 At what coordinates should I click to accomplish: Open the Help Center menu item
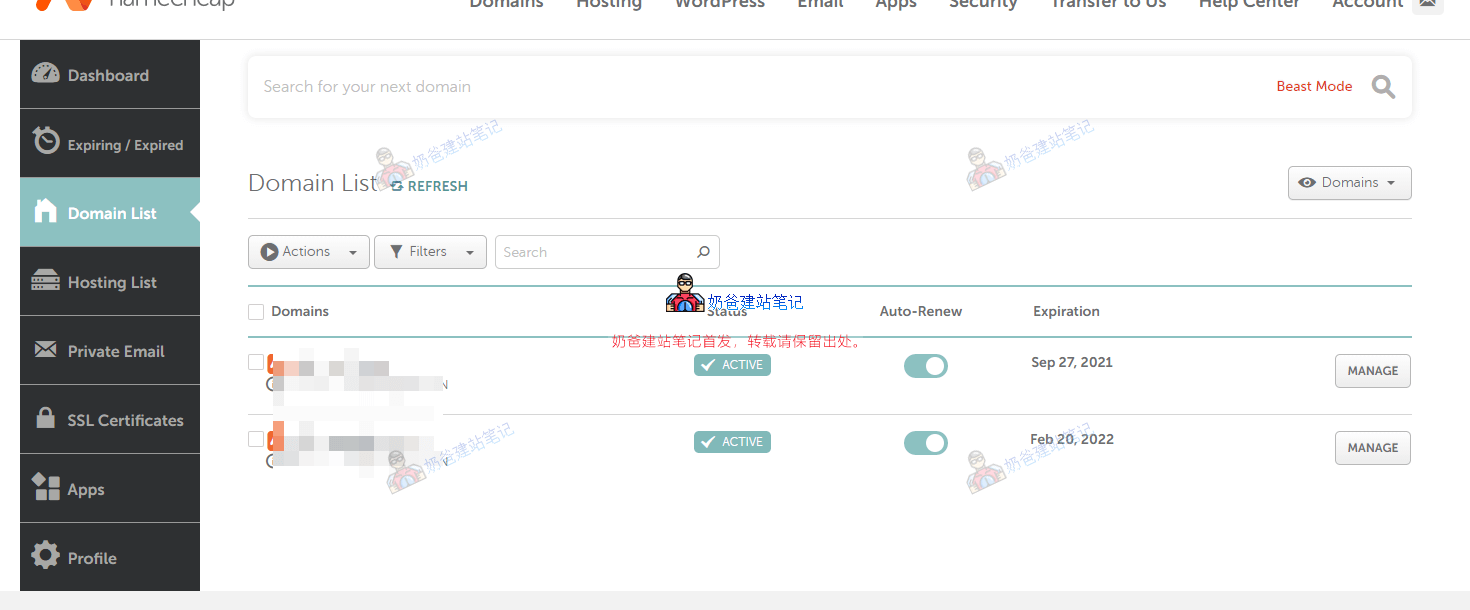coord(1249,5)
